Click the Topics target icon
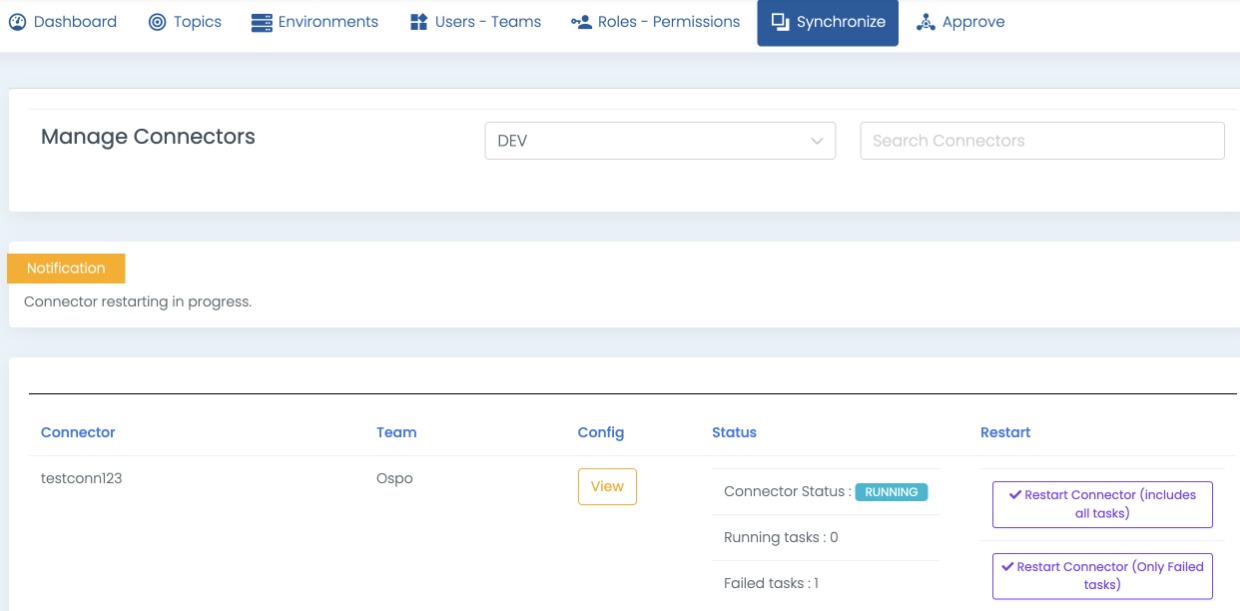1240x611 pixels. (x=157, y=22)
